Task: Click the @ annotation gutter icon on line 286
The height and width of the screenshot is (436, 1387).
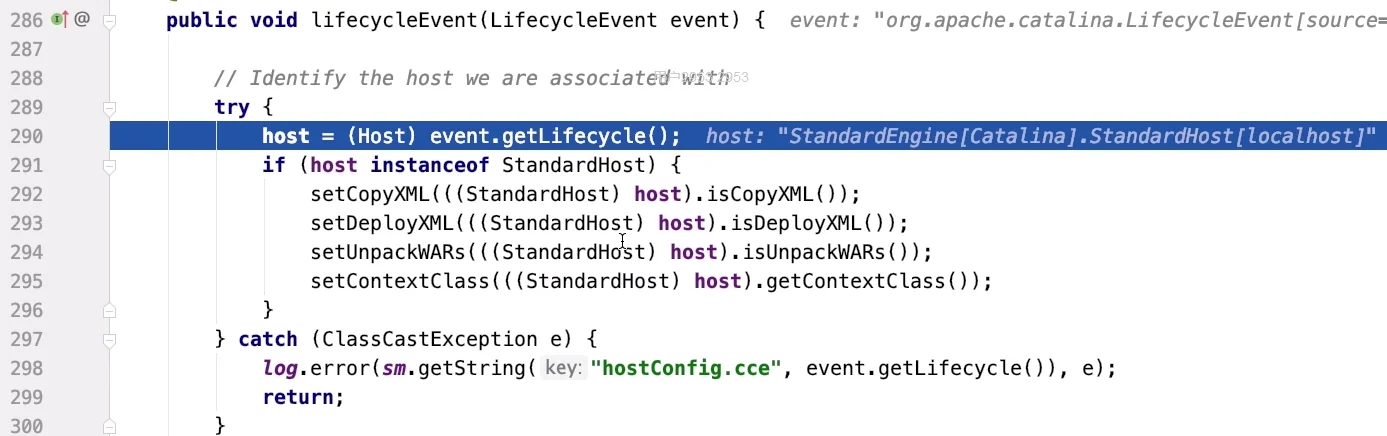Action: pyautogui.click(x=82, y=19)
